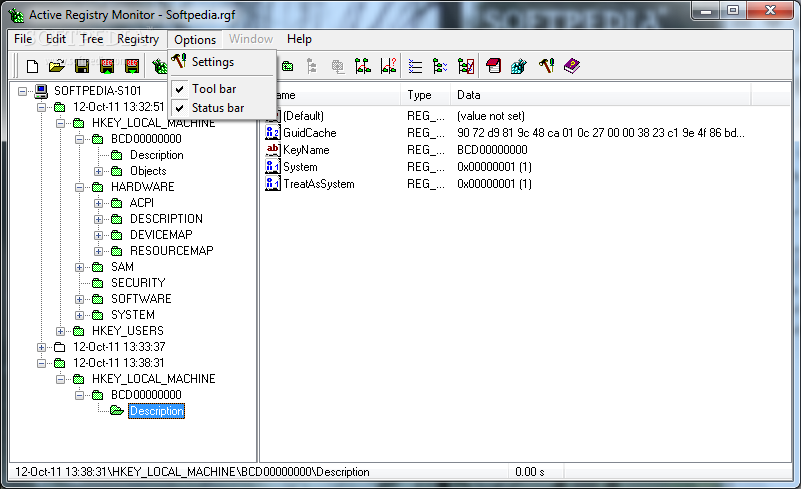The width and height of the screenshot is (801, 489).
Task: Select the DESCRIPTION key under HARDWARE
Action: 167,219
